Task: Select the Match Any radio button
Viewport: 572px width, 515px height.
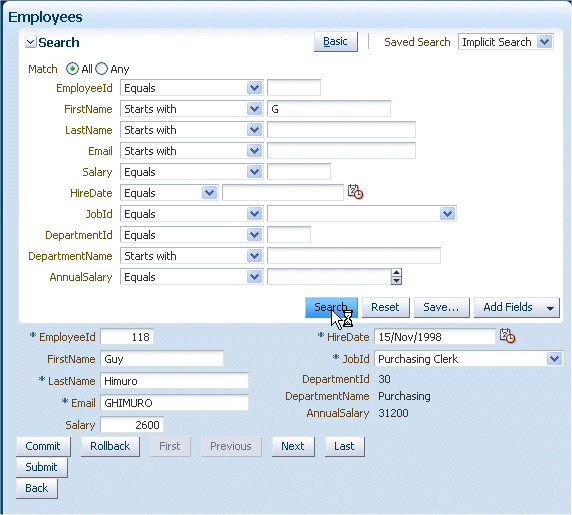Action: 101,69
